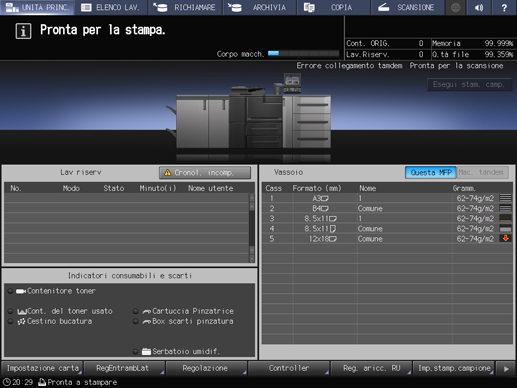Click the globe network icon
Viewport: 517px width, 388px height.
[455, 7]
